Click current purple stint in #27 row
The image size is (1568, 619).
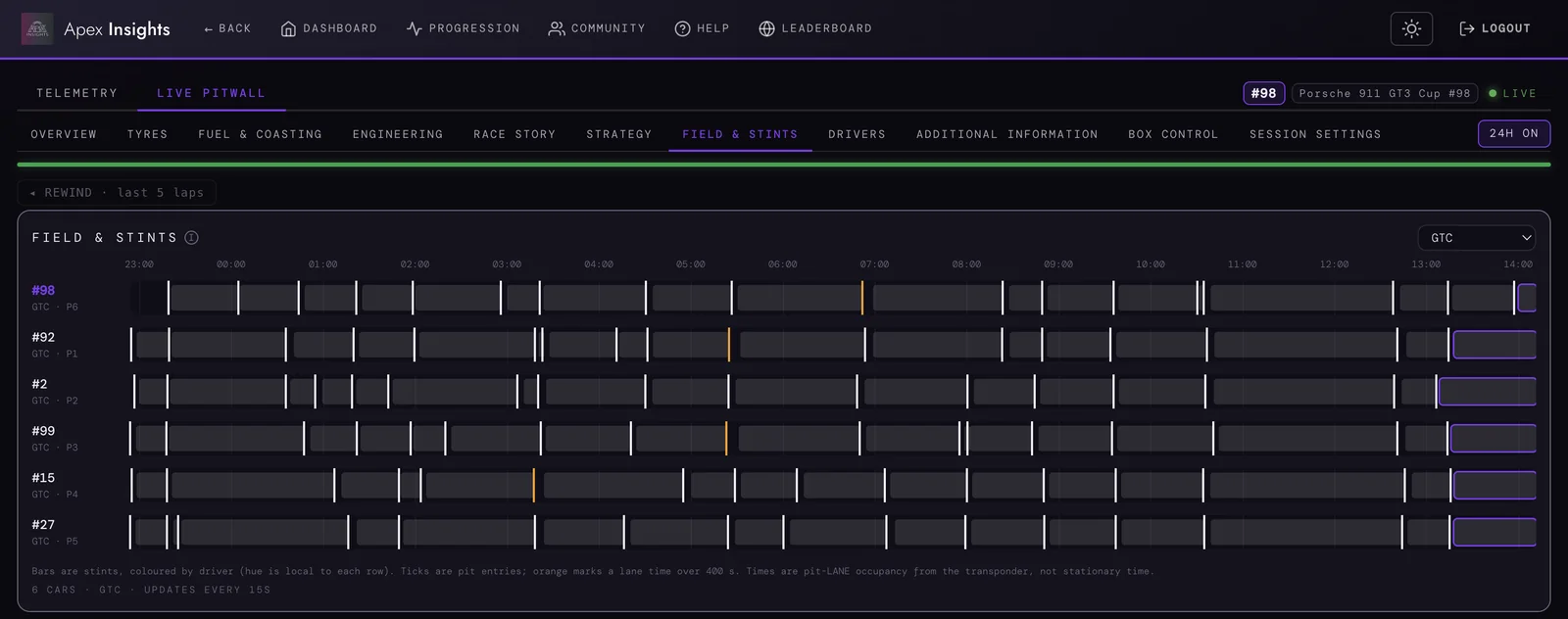(x=1494, y=533)
